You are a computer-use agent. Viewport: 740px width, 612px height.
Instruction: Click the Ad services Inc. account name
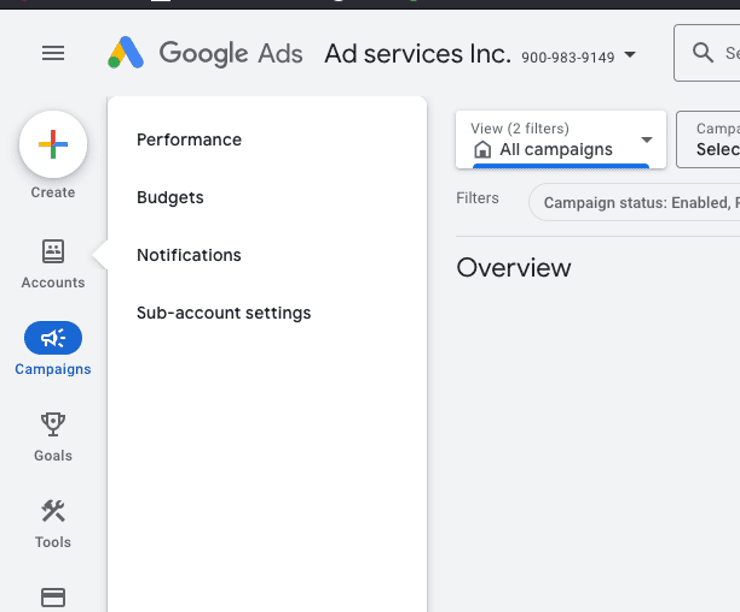point(417,54)
